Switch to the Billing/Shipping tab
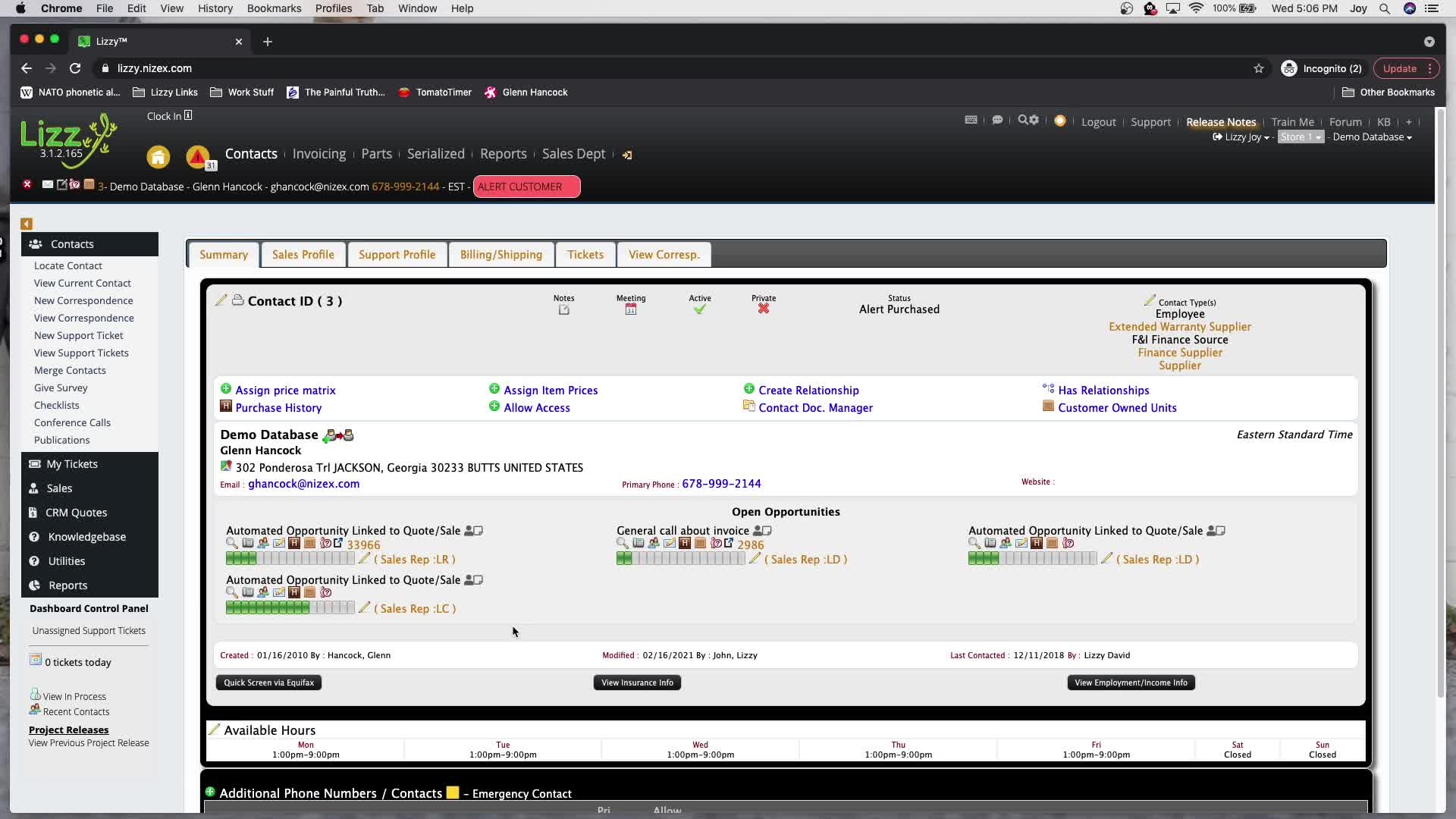Image resolution: width=1456 pixels, height=819 pixels. click(x=500, y=255)
